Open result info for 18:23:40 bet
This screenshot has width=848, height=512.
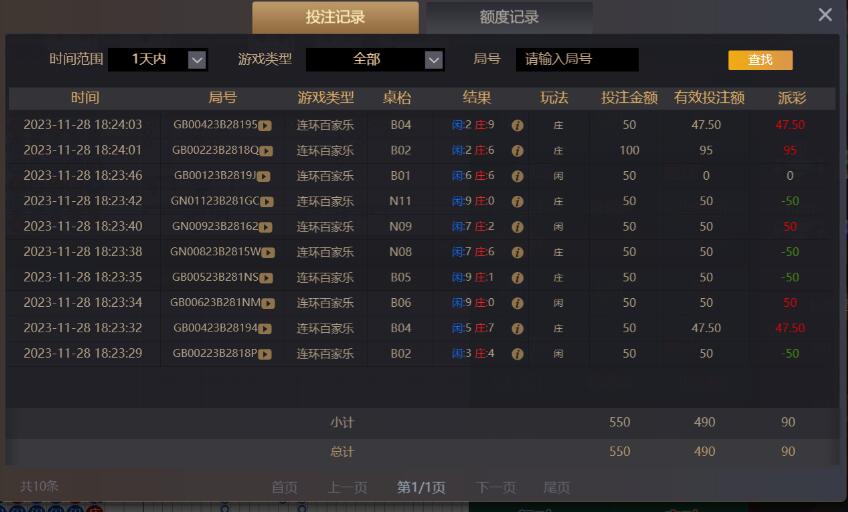coord(518,227)
